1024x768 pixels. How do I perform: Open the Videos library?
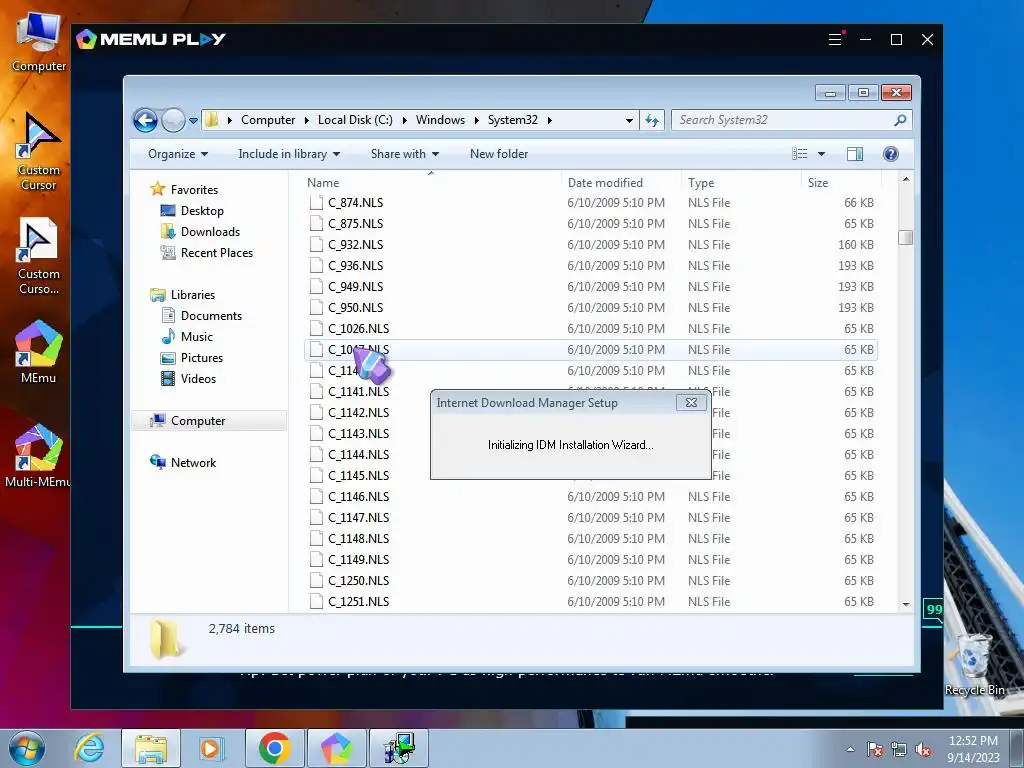tap(198, 379)
